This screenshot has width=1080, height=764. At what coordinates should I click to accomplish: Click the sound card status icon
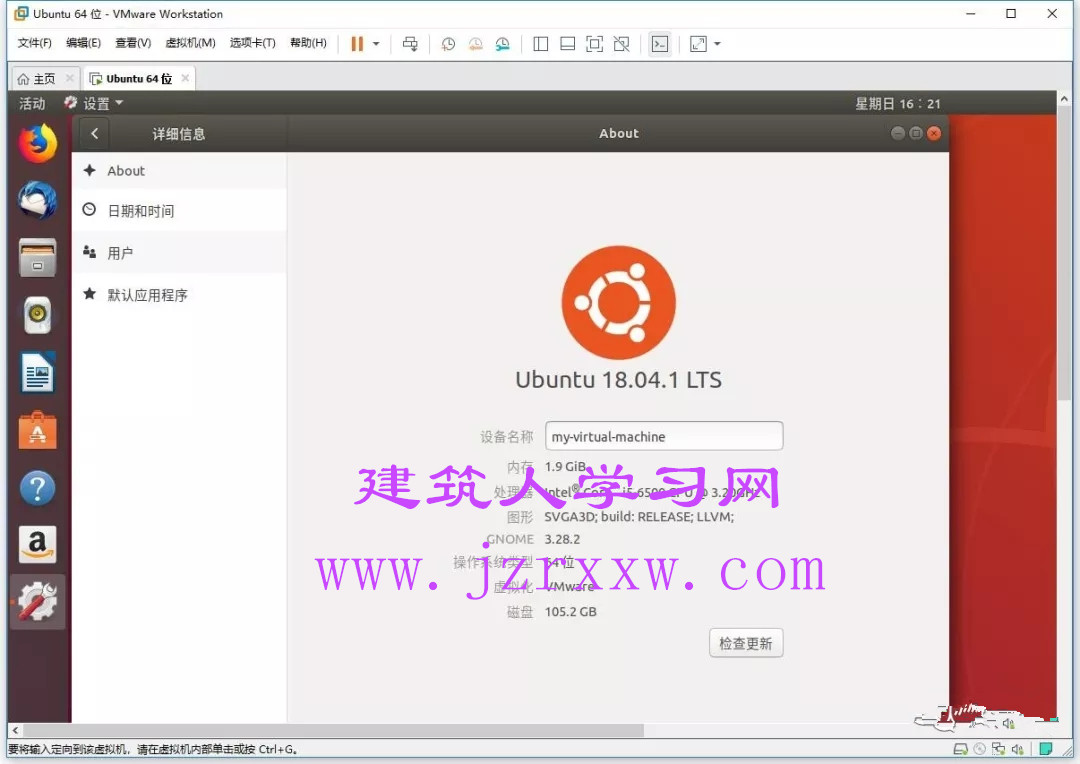(x=1017, y=749)
